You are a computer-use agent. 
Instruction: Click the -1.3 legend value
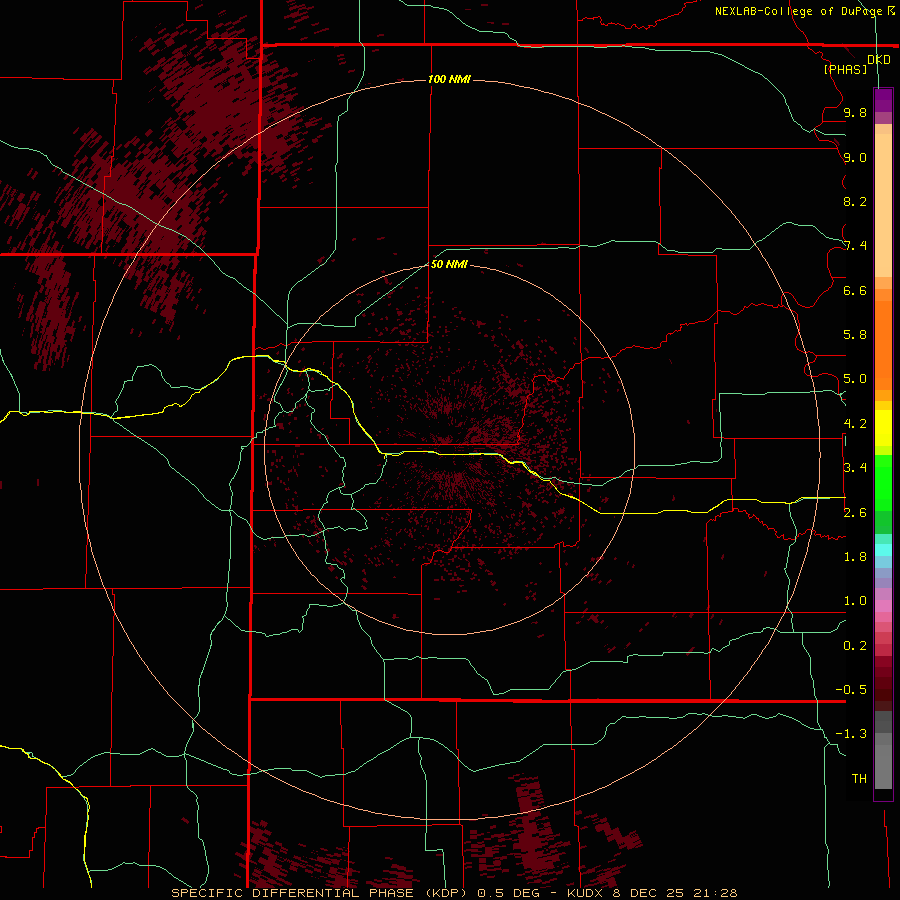(851, 734)
